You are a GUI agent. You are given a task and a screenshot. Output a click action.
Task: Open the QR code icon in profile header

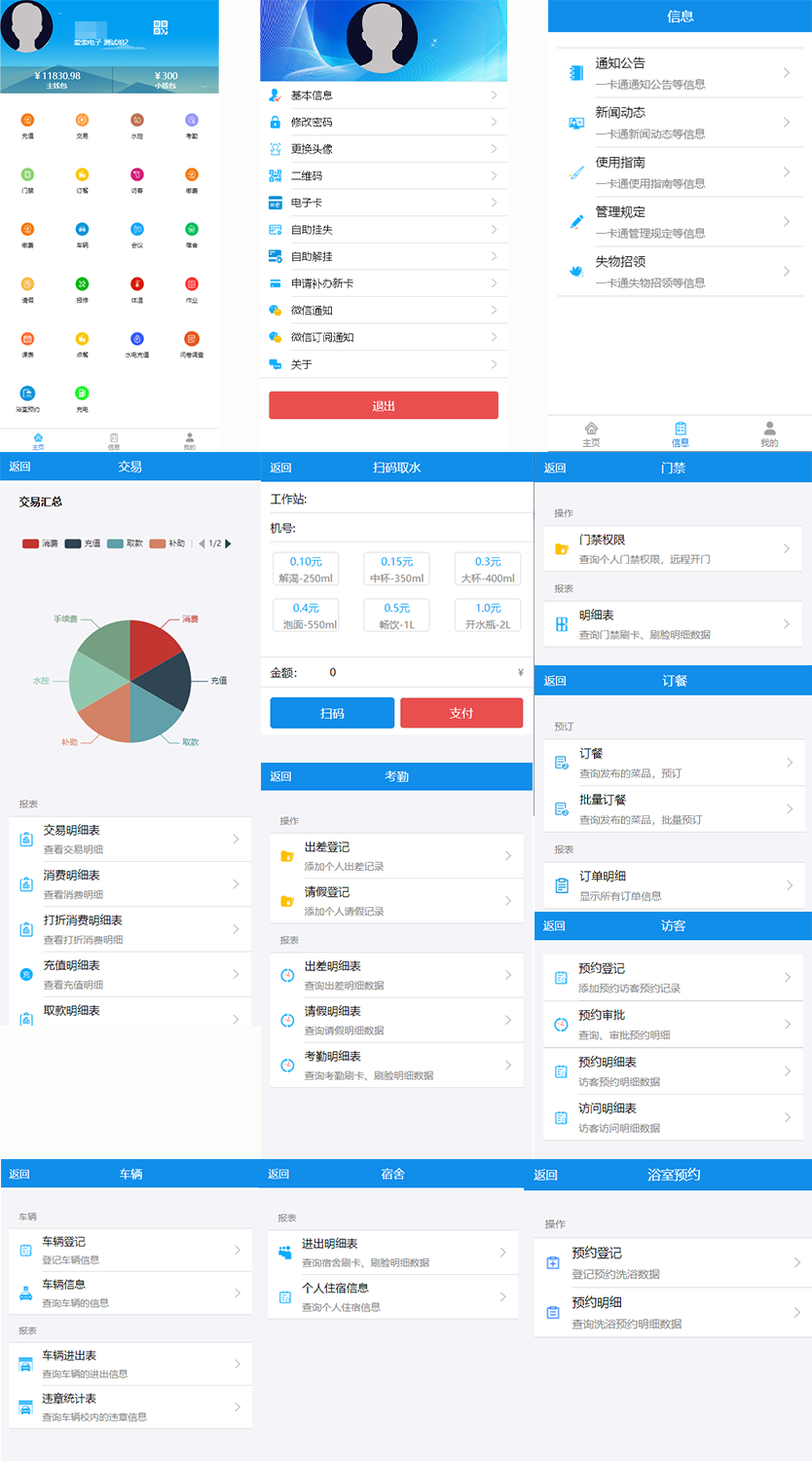coord(161,28)
